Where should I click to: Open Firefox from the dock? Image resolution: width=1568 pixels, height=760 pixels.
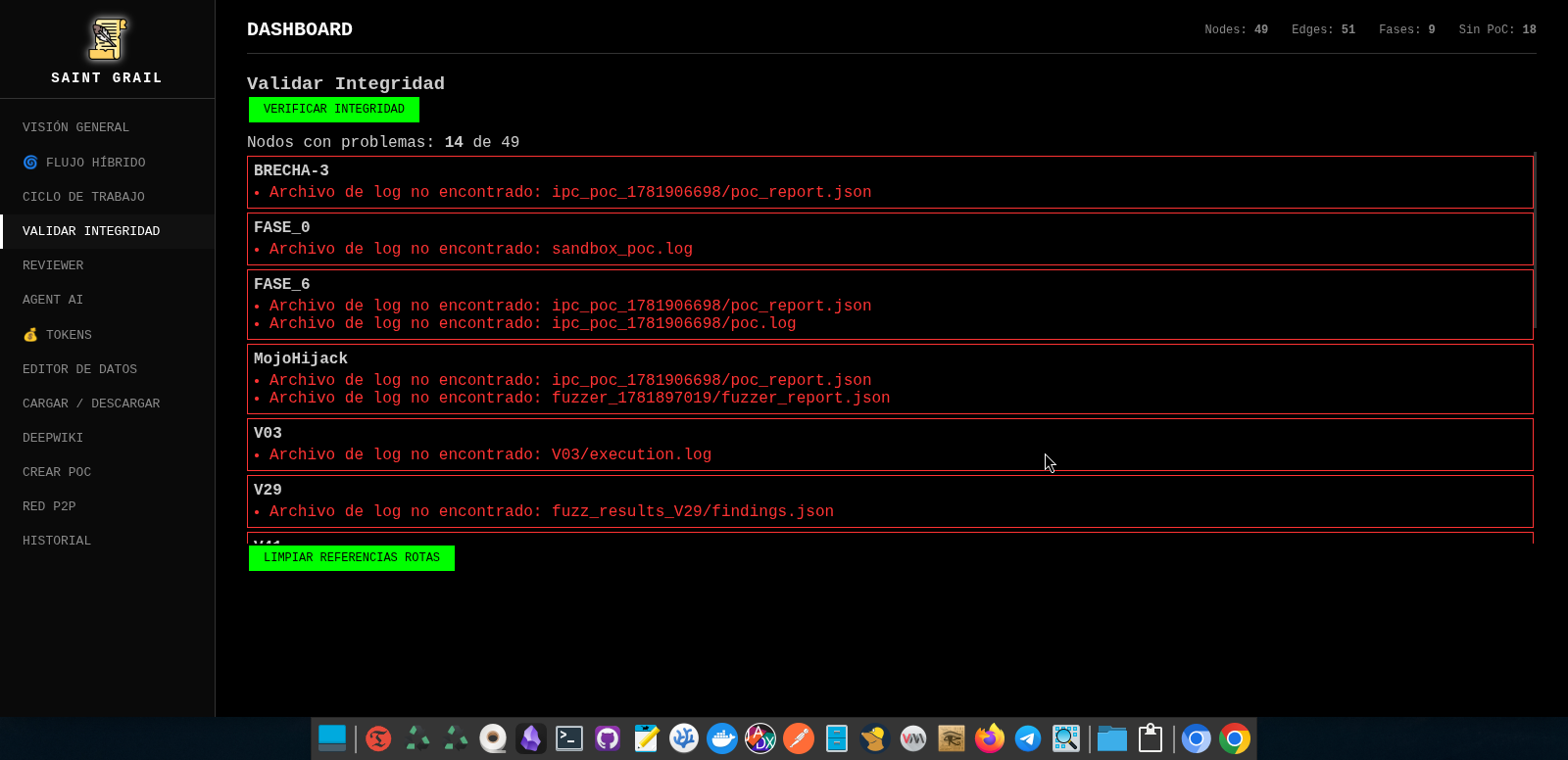point(990,738)
